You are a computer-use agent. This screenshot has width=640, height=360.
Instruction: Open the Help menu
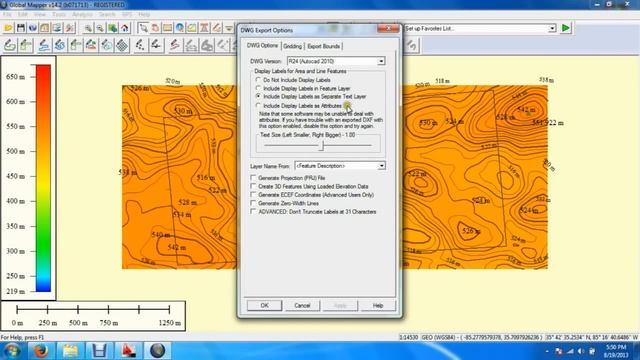click(144, 14)
